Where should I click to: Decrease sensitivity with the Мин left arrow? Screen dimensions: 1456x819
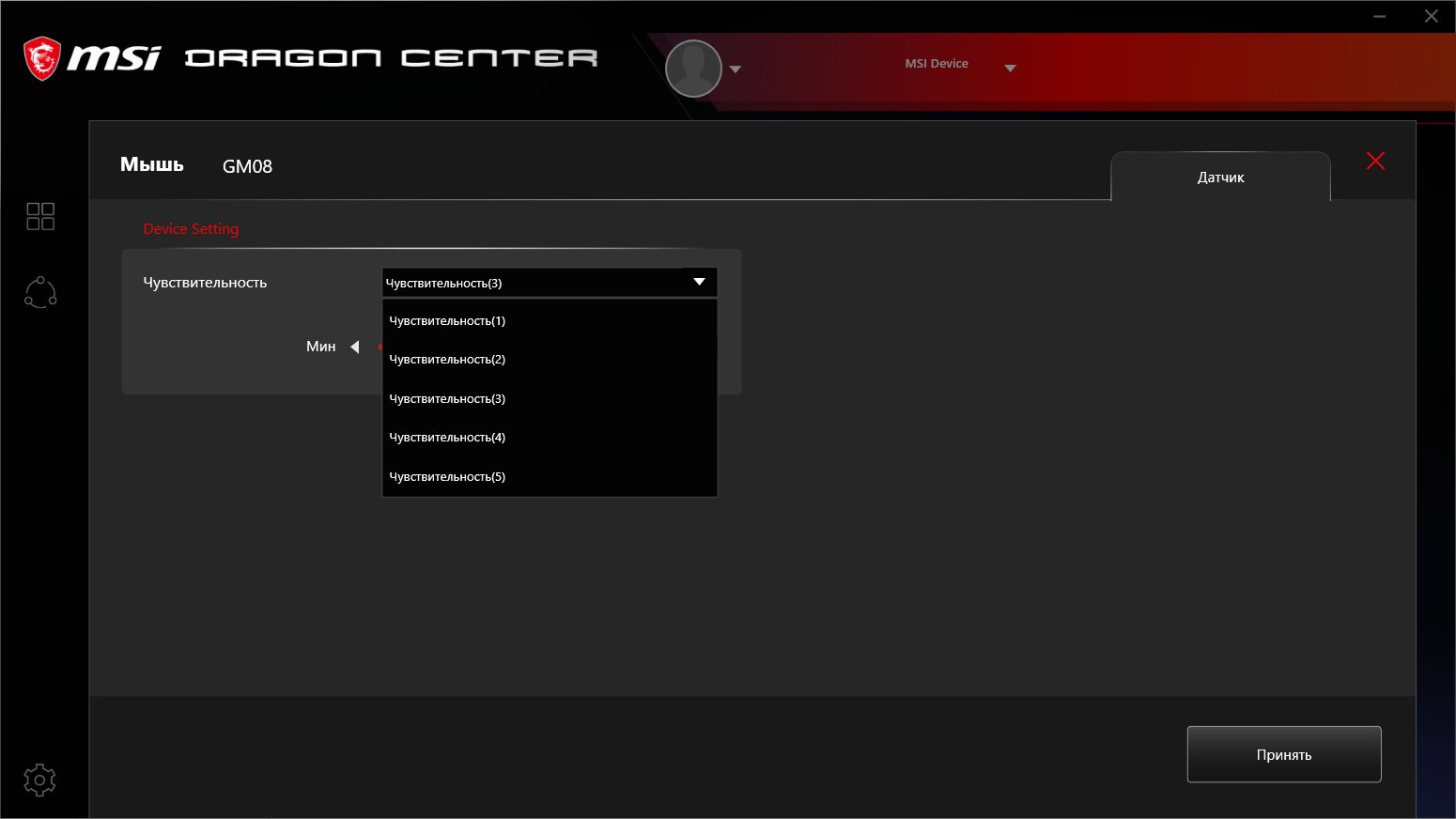(x=355, y=347)
